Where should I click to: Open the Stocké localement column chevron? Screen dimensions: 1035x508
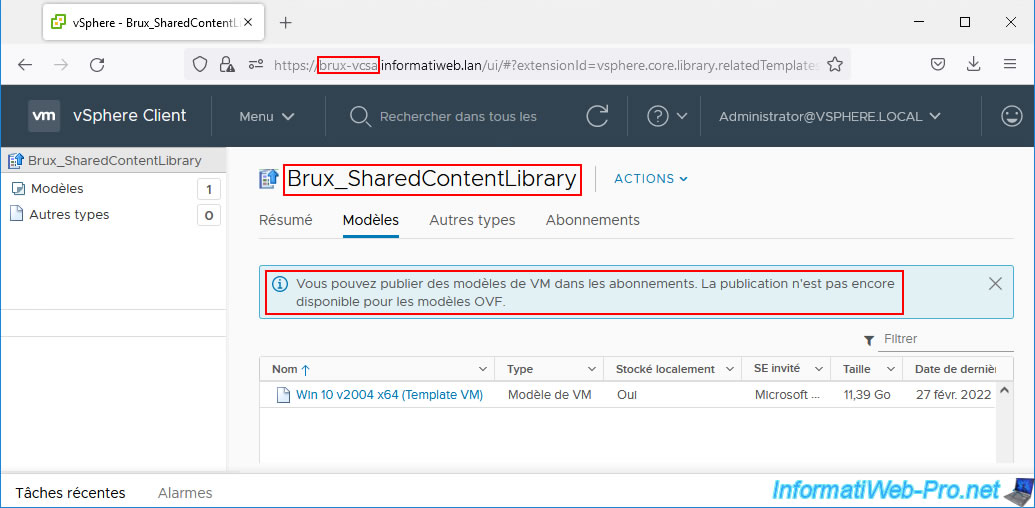click(x=729, y=369)
